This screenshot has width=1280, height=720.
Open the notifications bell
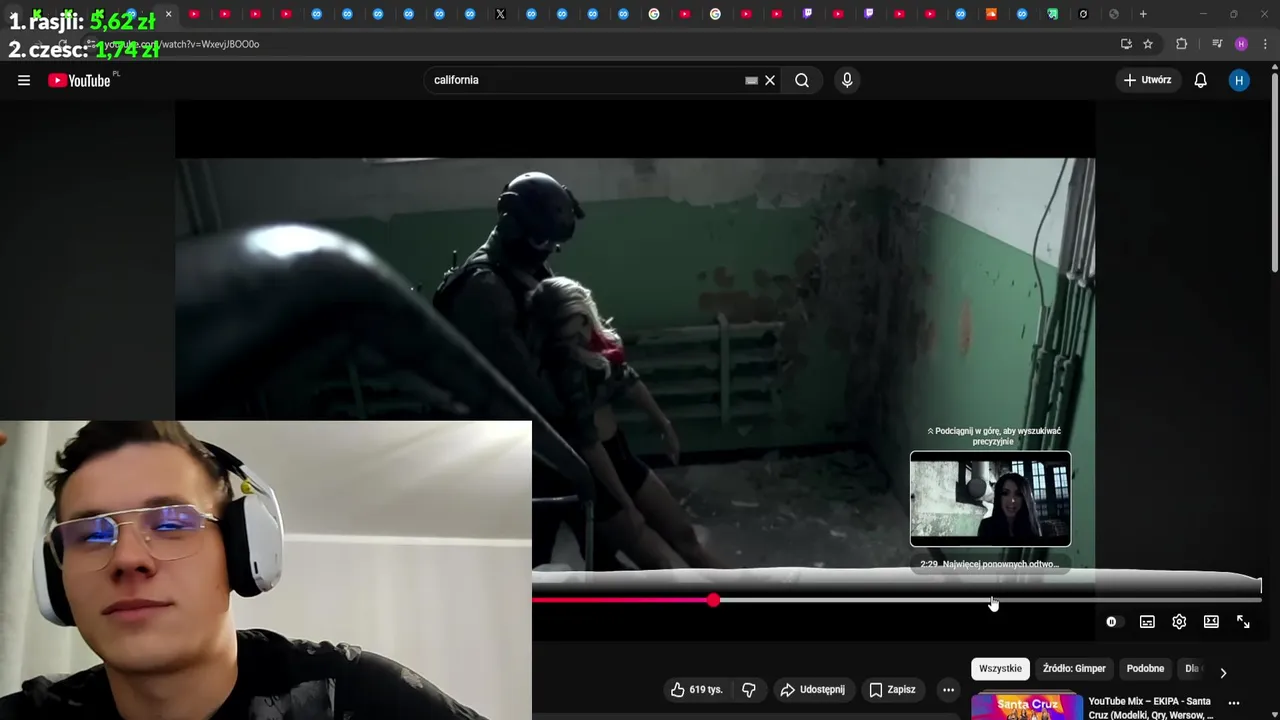[x=1201, y=80]
